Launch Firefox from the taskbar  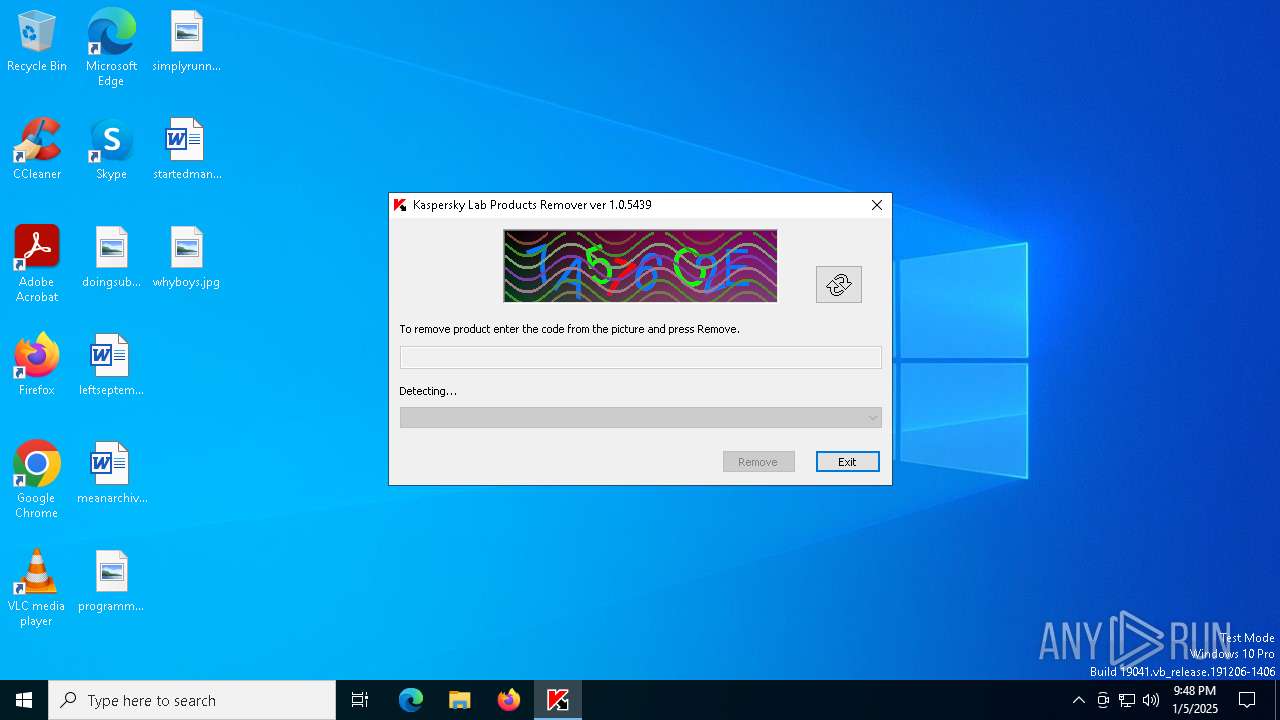509,700
